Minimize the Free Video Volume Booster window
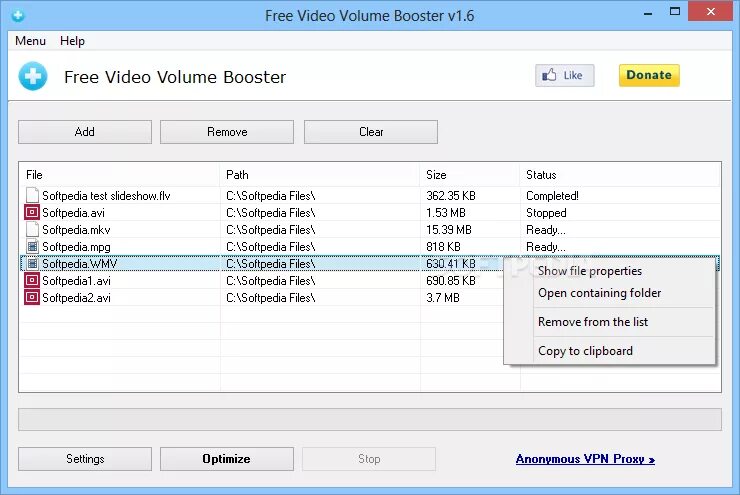The width and height of the screenshot is (740, 495). [x=648, y=13]
